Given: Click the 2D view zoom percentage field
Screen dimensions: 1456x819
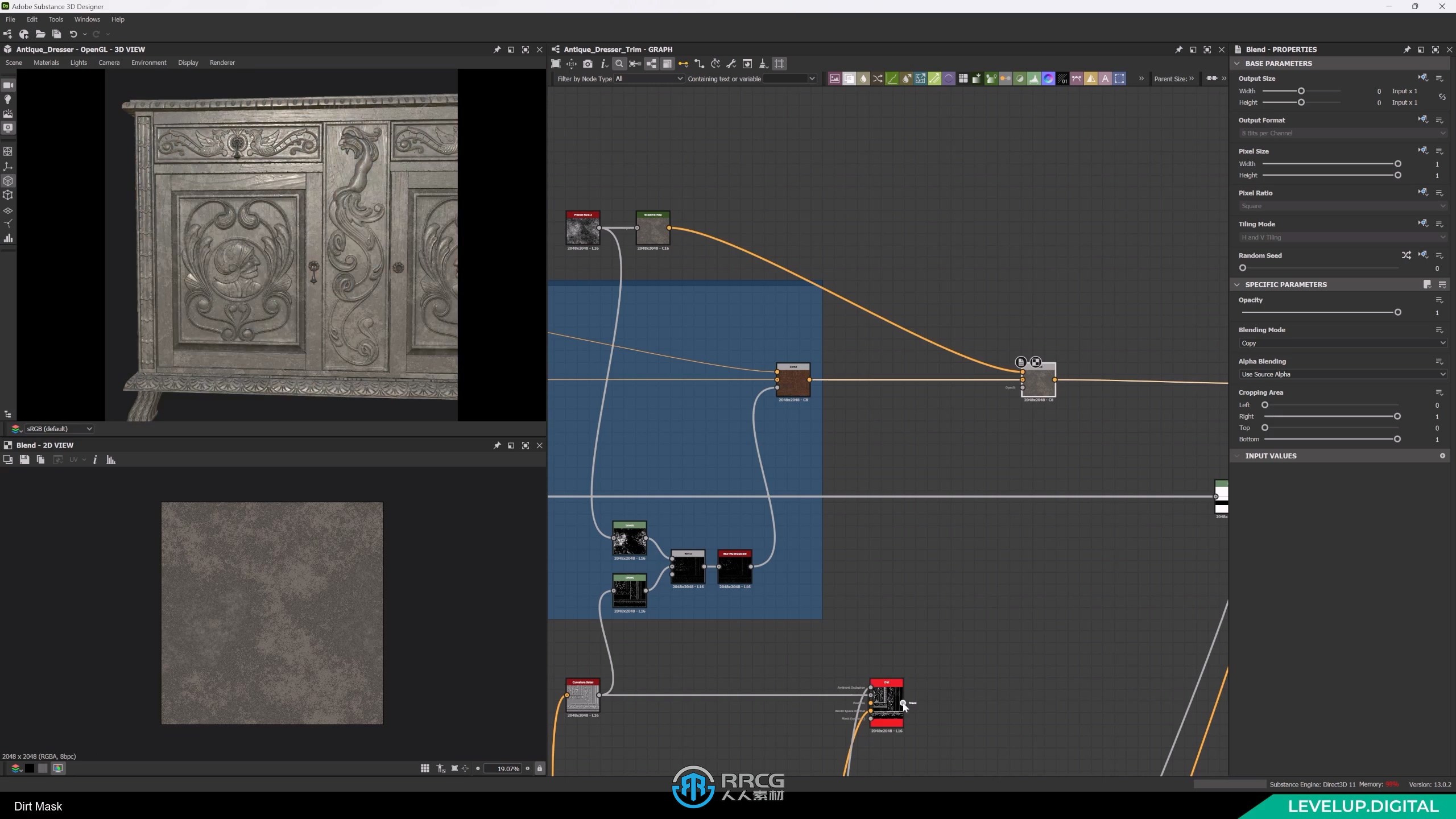Looking at the screenshot, I should [x=503, y=768].
